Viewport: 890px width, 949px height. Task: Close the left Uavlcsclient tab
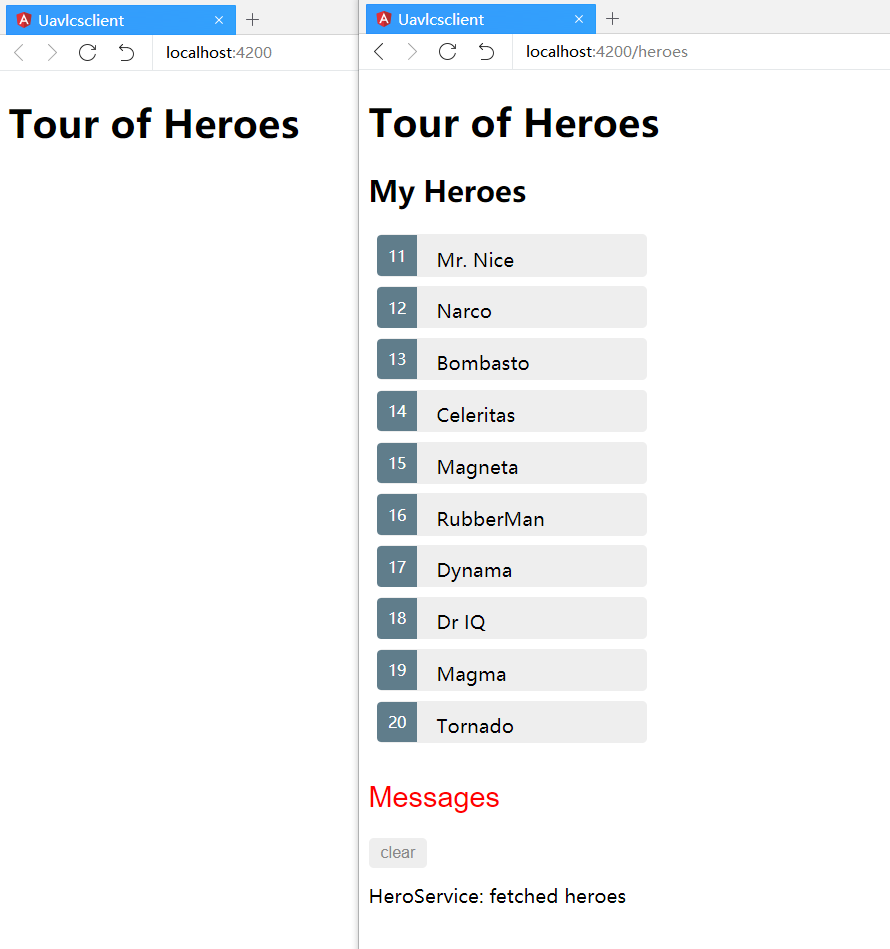(219, 20)
